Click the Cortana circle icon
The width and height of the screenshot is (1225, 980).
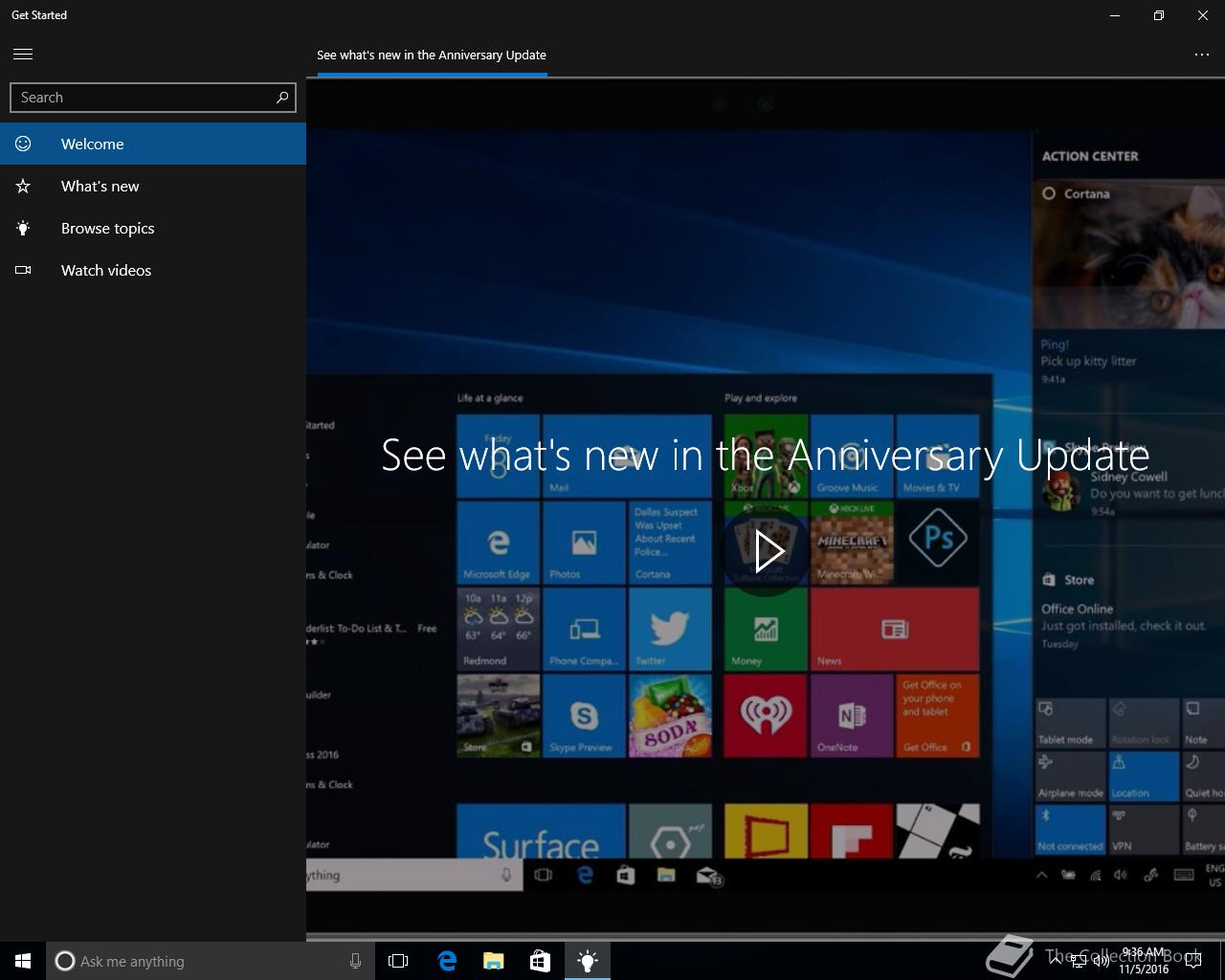[65, 961]
